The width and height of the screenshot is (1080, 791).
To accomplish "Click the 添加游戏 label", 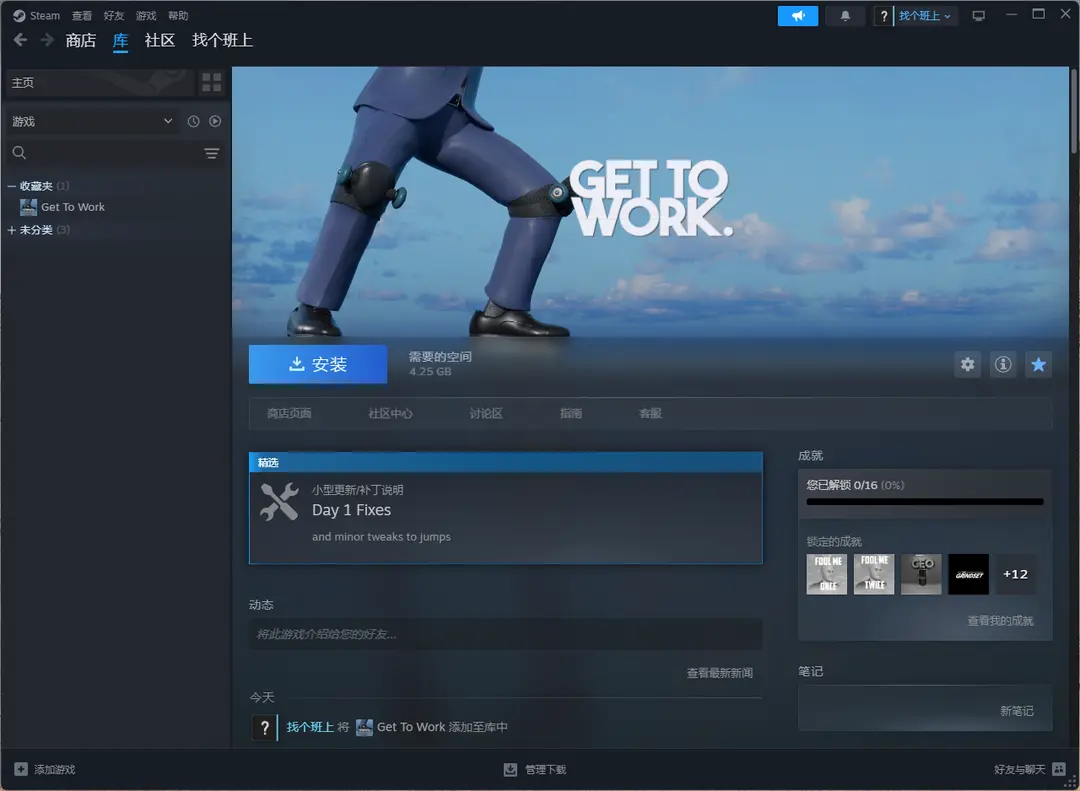I will [55, 769].
